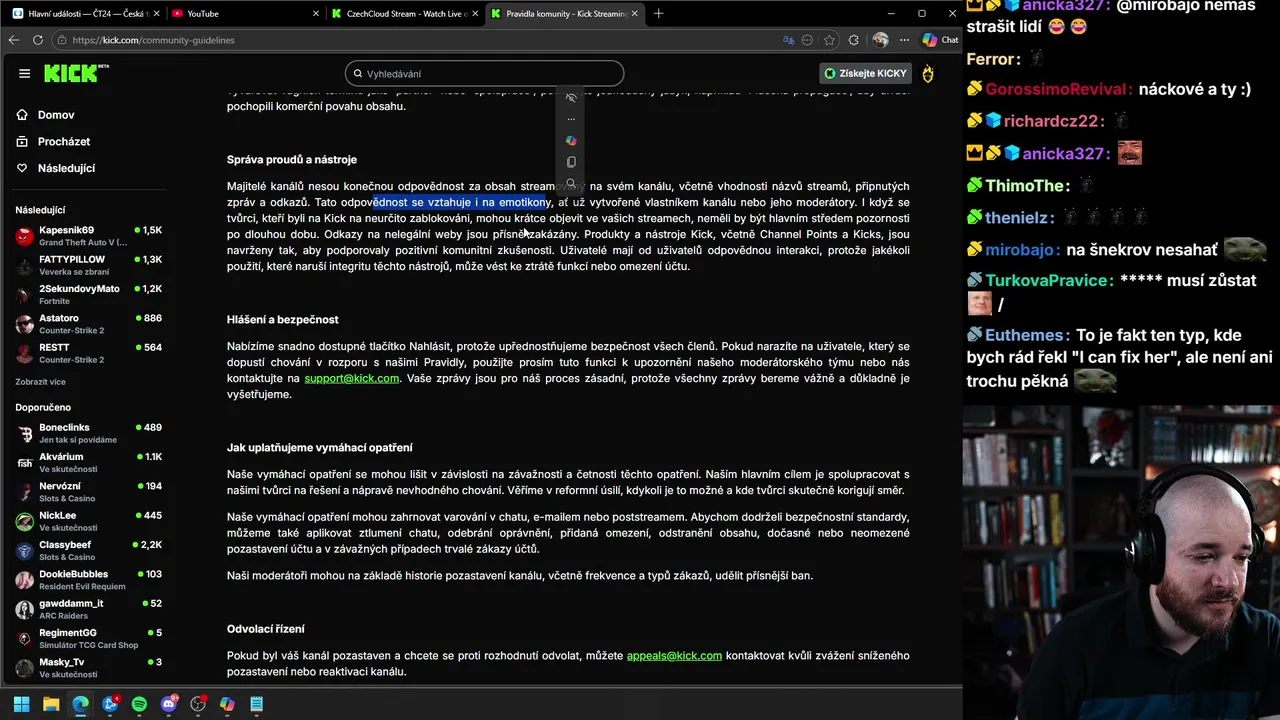Copy selected text via mini menu icon
1280x720 pixels.
pyautogui.click(x=571, y=162)
